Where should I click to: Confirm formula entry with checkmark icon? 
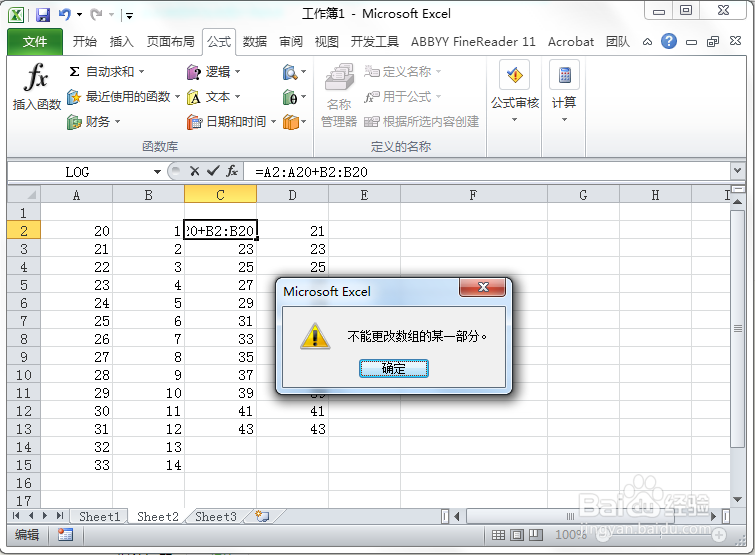click(213, 171)
